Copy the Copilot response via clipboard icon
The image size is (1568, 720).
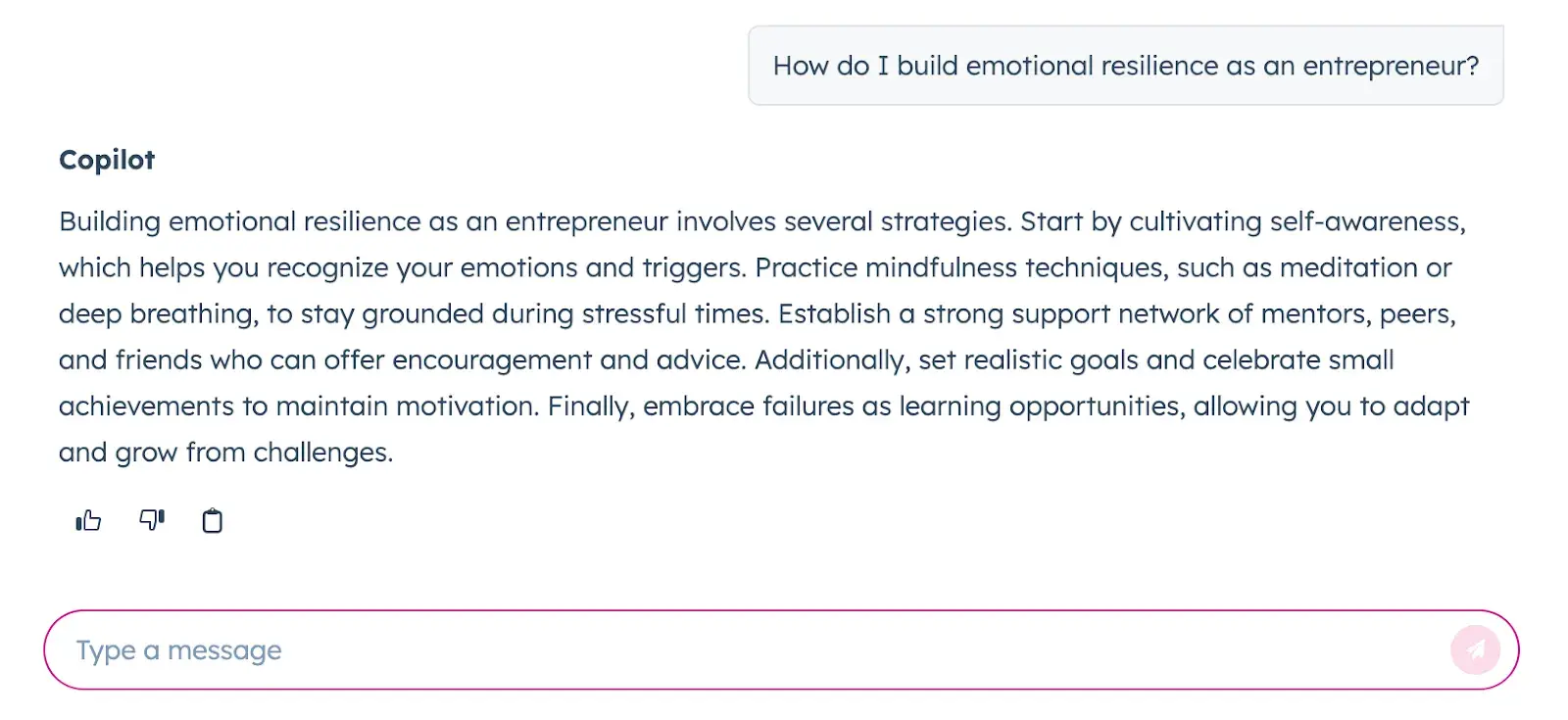(x=212, y=520)
